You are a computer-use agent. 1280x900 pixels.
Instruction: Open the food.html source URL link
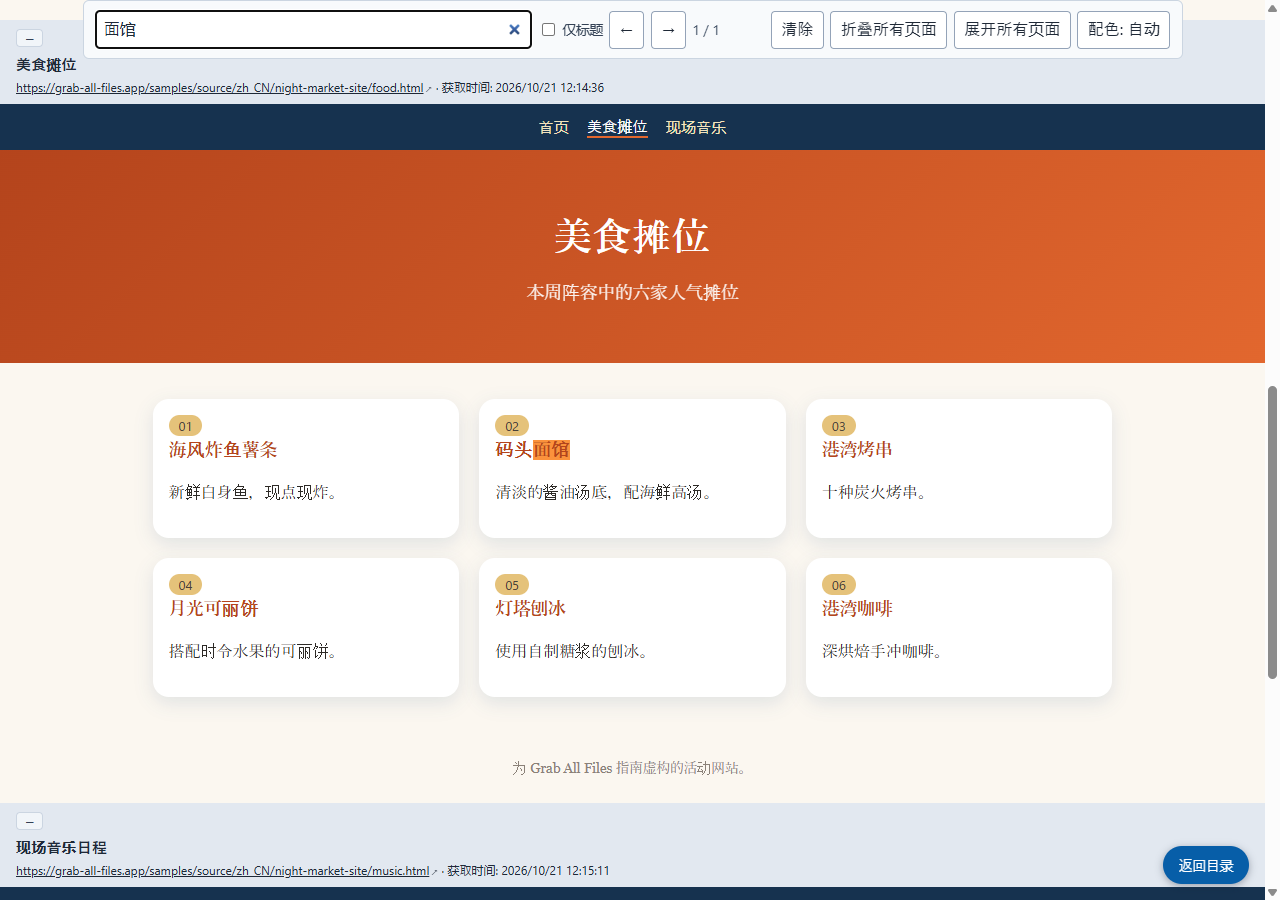(220, 88)
